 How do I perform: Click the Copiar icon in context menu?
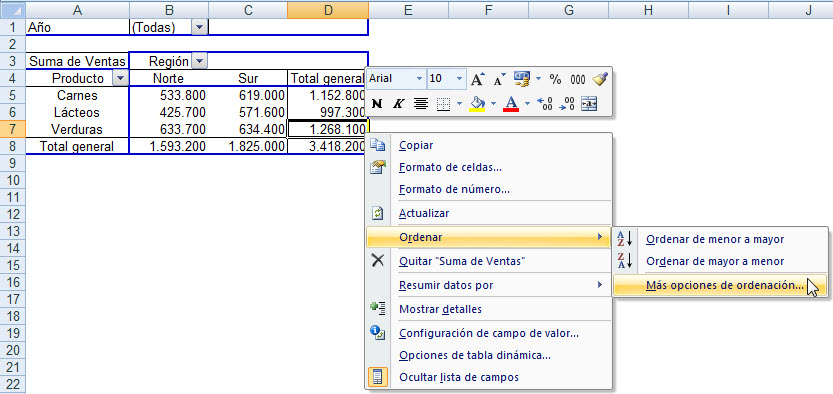tap(377, 145)
